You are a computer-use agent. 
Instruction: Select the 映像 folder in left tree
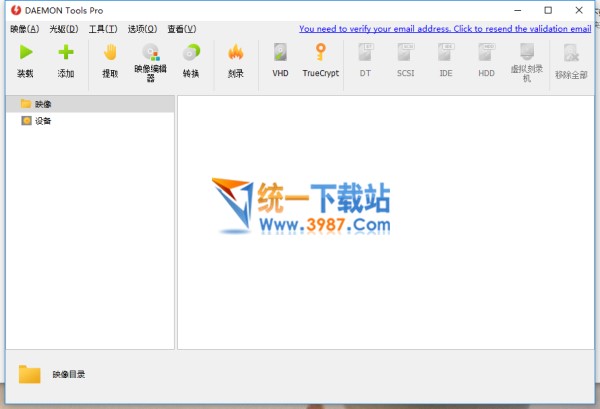pyautogui.click(x=42, y=104)
